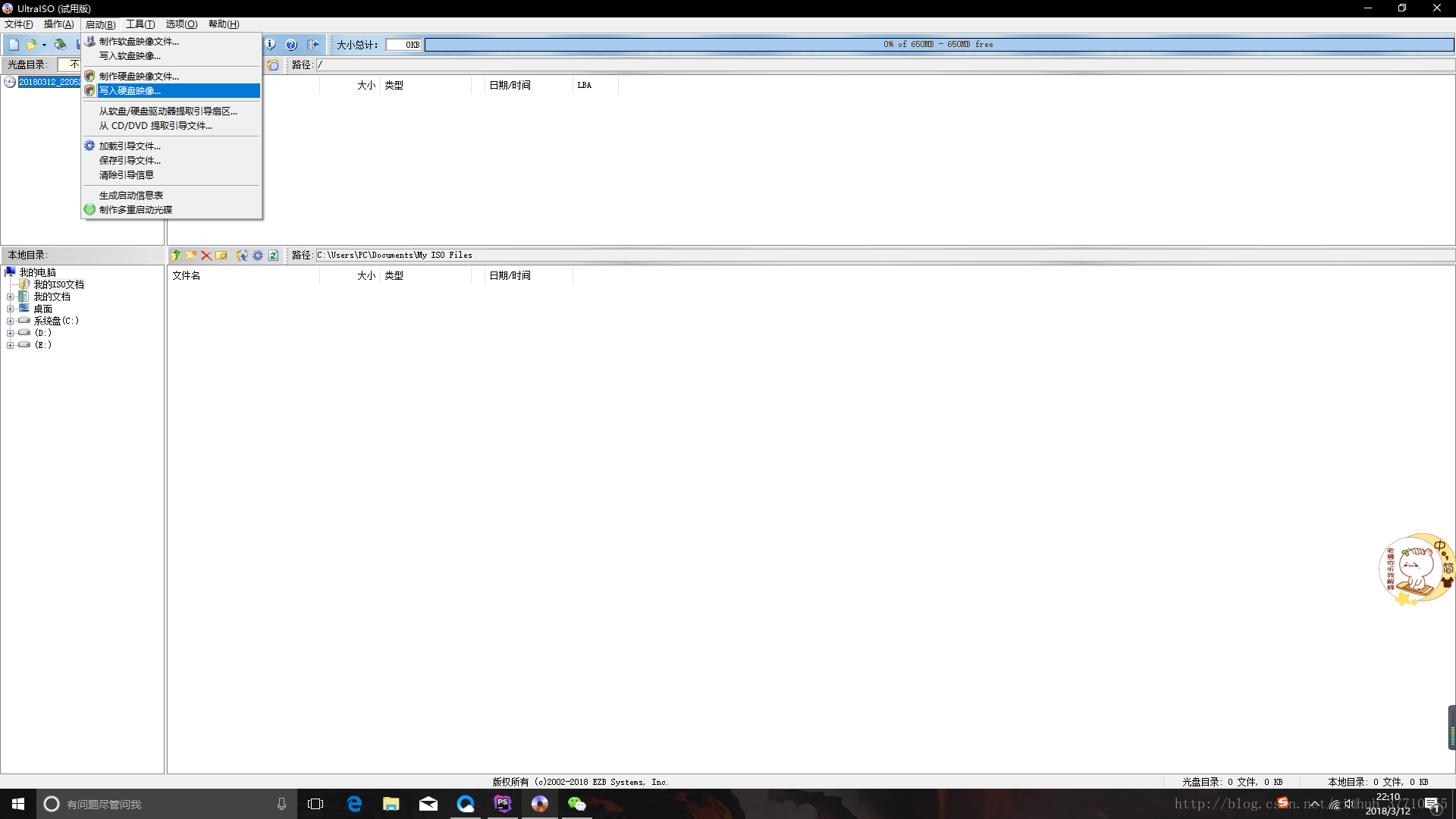This screenshot has width=1456, height=819.
Task: Sort local files by 日期/时间 column header
Action: (528, 276)
